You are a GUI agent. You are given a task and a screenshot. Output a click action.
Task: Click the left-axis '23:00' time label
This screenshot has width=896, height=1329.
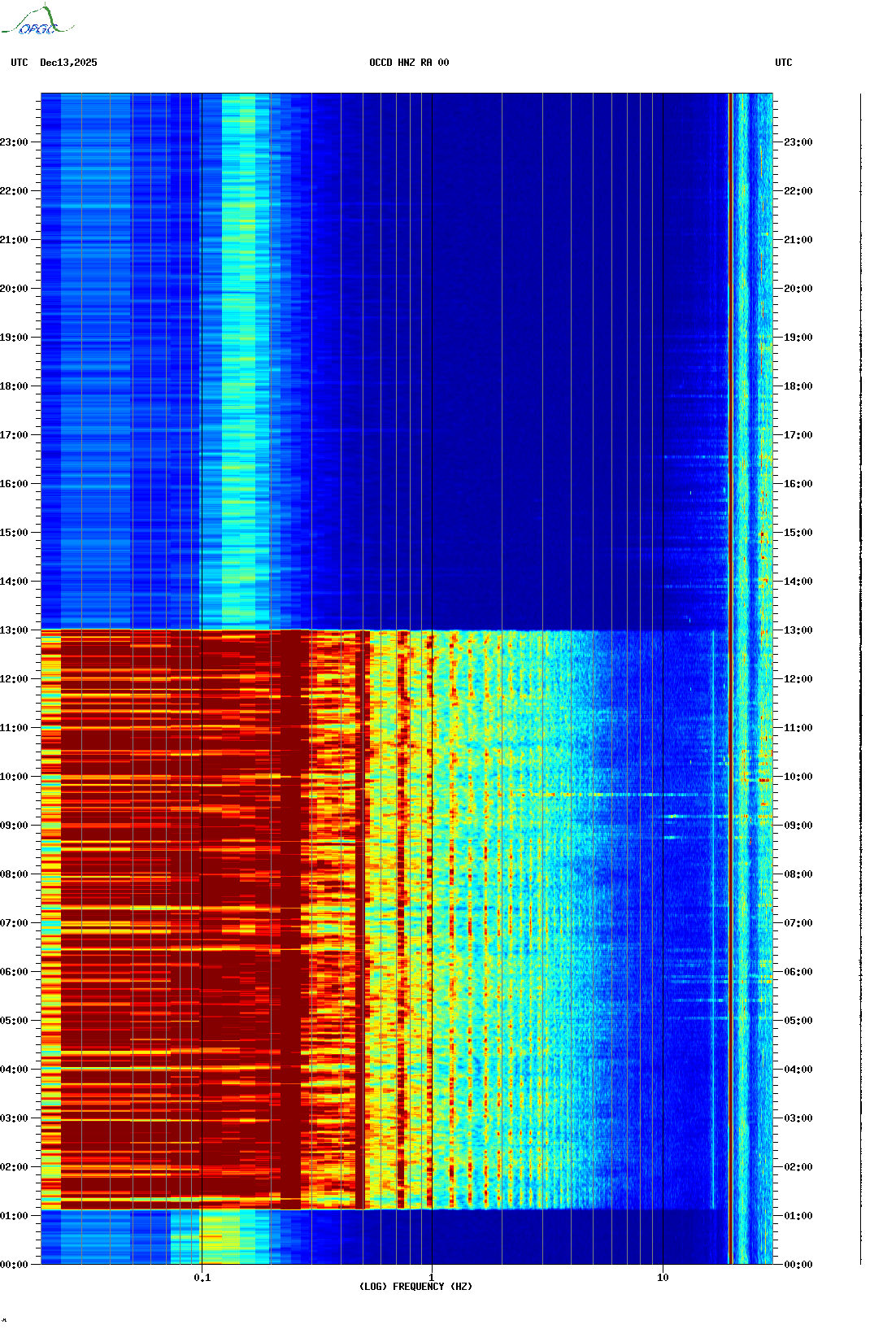14,142
